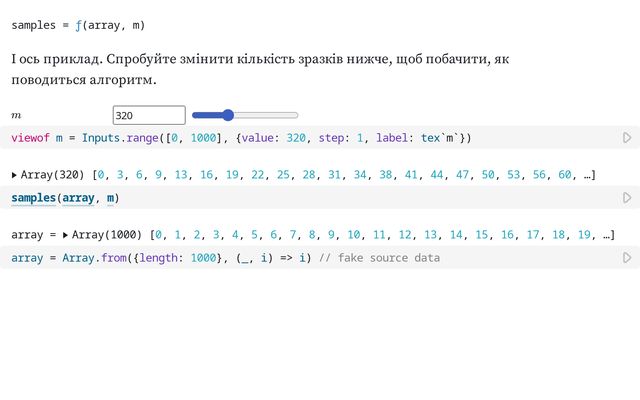Run the viewof m cell
This screenshot has width=640, height=400.
tap(627, 138)
